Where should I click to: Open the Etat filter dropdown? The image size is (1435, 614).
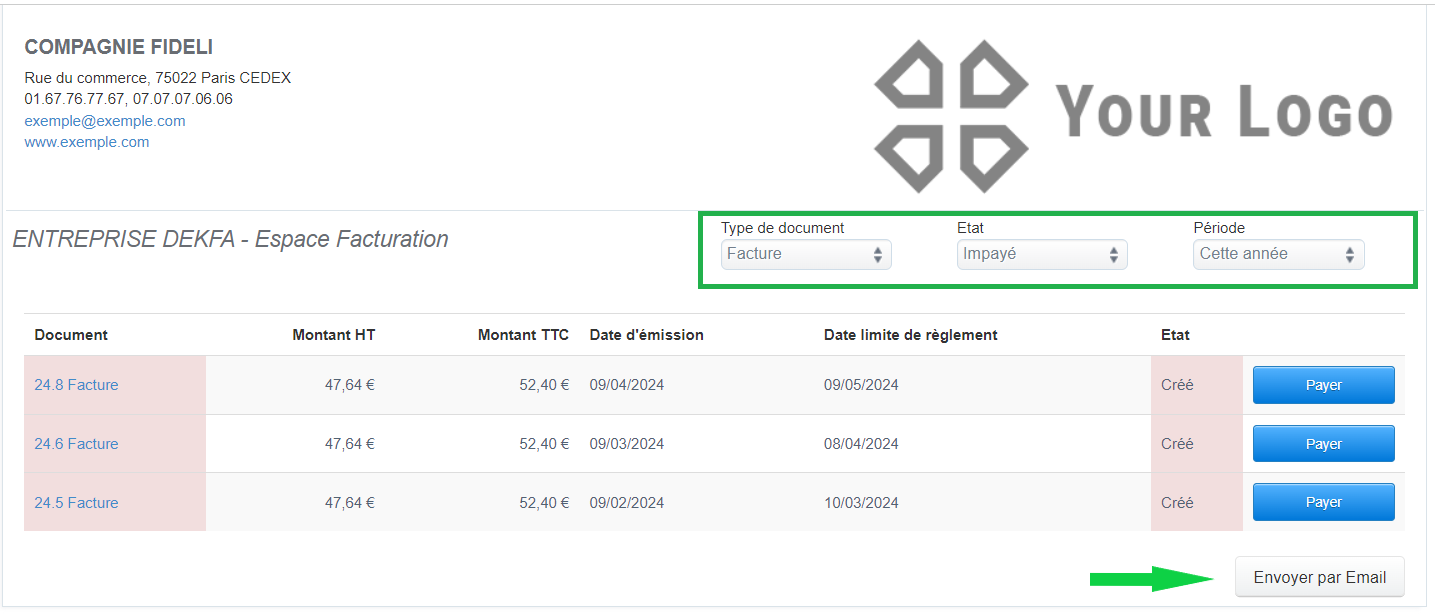click(1042, 254)
